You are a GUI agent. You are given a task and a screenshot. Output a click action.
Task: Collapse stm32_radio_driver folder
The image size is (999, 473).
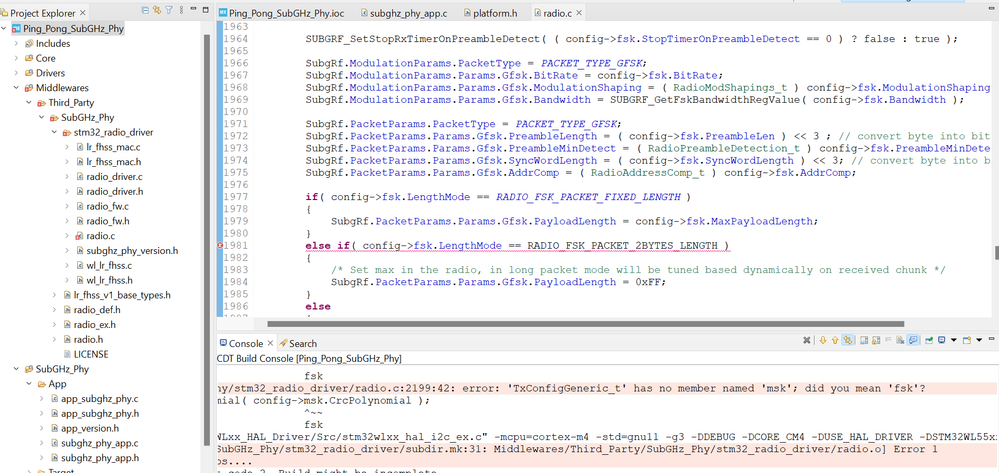[x=55, y=133]
